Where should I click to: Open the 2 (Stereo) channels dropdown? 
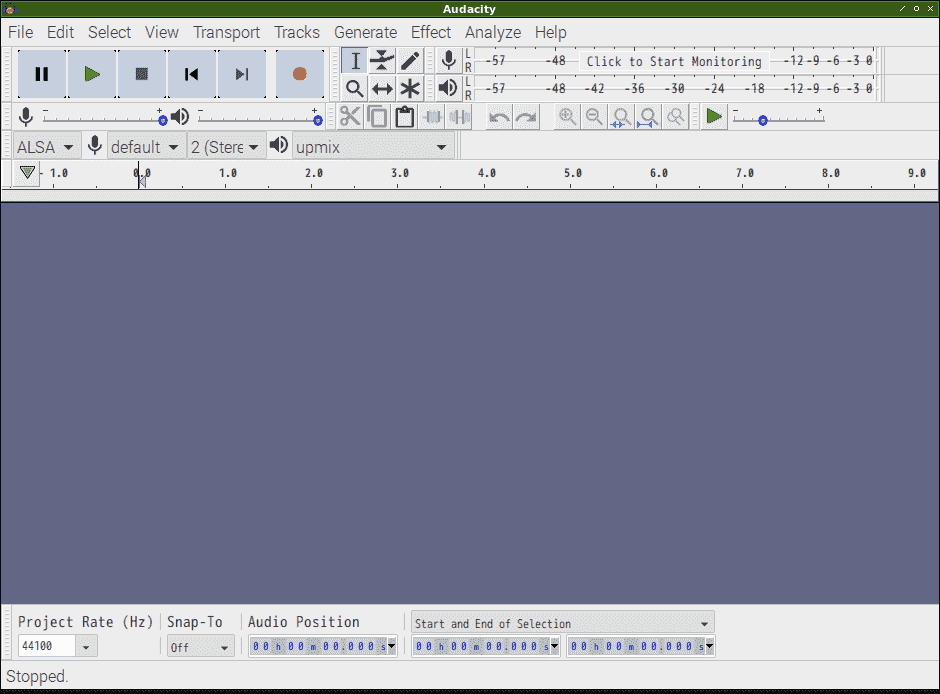click(x=225, y=147)
